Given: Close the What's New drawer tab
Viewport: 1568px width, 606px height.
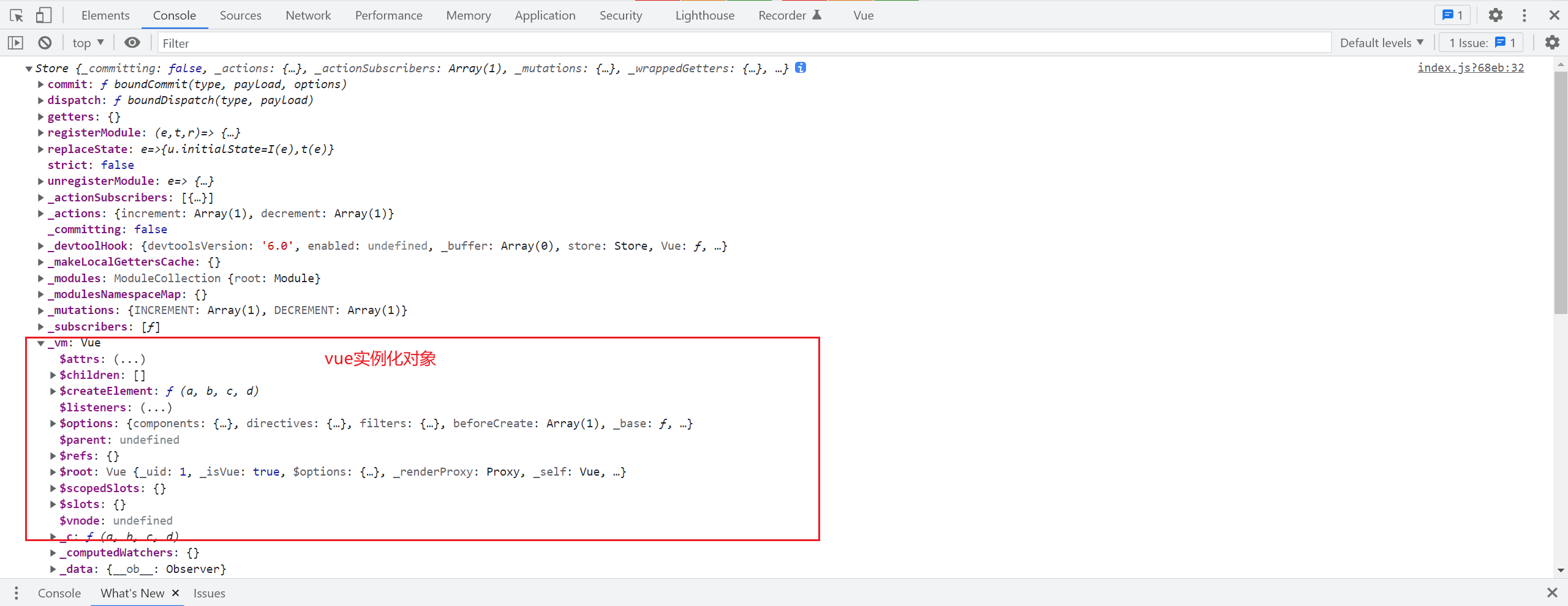Looking at the screenshot, I should tap(175, 593).
